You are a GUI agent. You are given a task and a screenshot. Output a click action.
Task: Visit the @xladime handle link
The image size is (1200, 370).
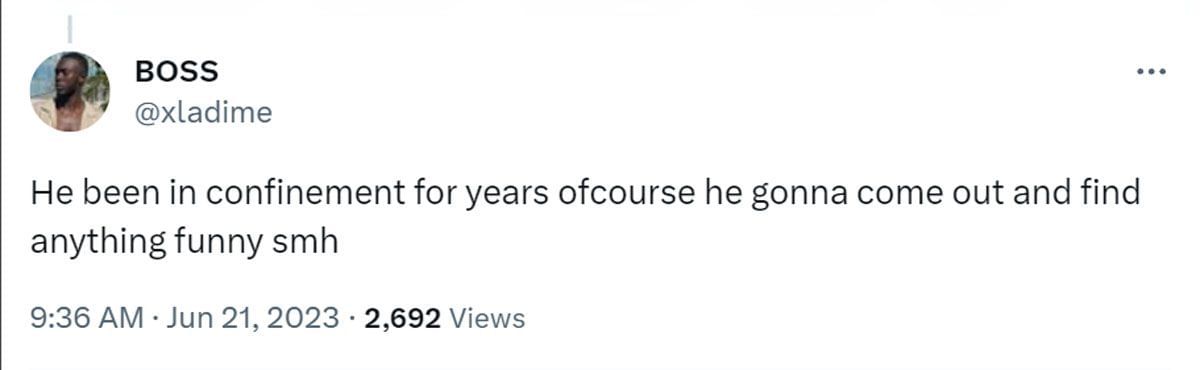click(x=202, y=113)
